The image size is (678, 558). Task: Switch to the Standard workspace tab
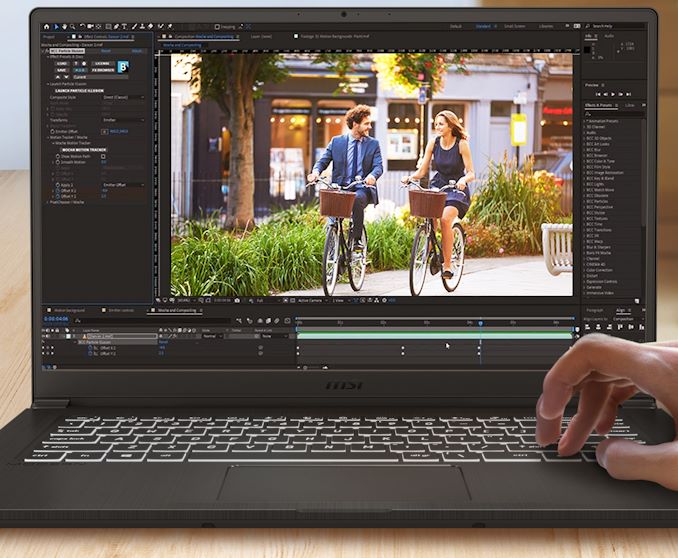click(483, 26)
